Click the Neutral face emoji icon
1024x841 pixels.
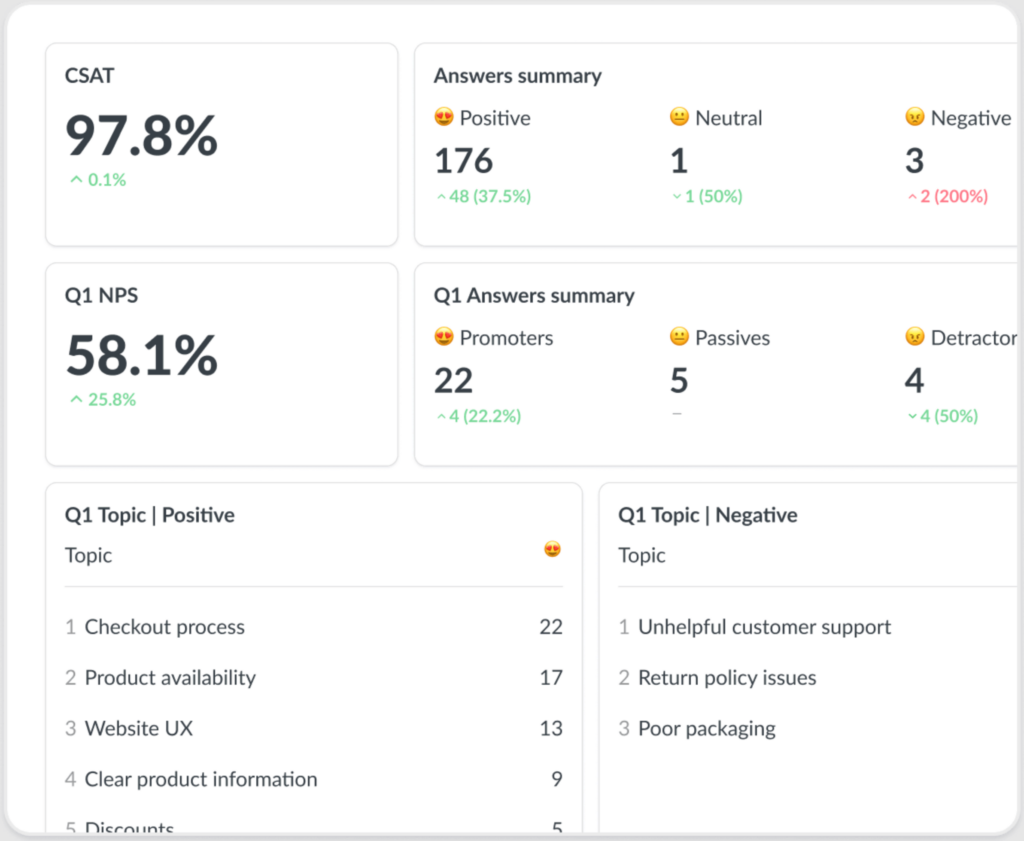pos(679,118)
